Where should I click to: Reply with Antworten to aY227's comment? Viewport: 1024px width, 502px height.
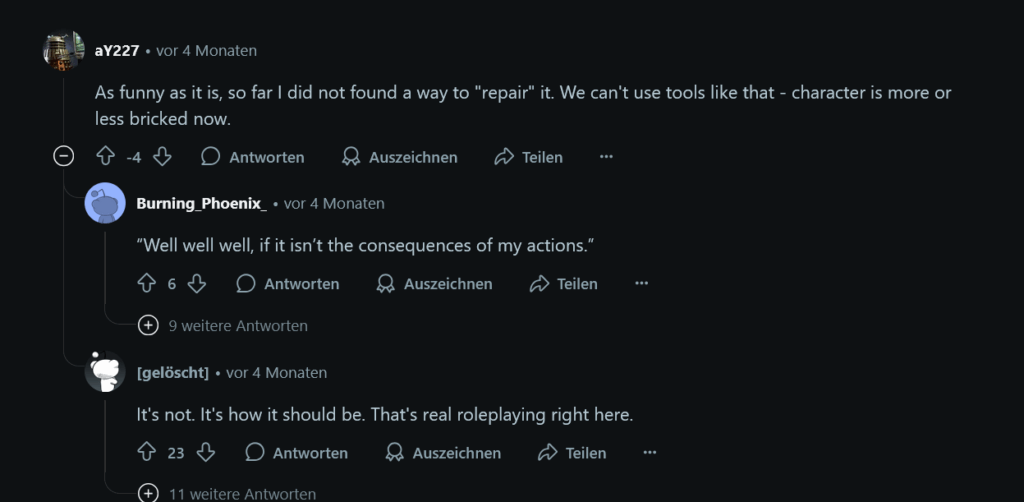(253, 157)
